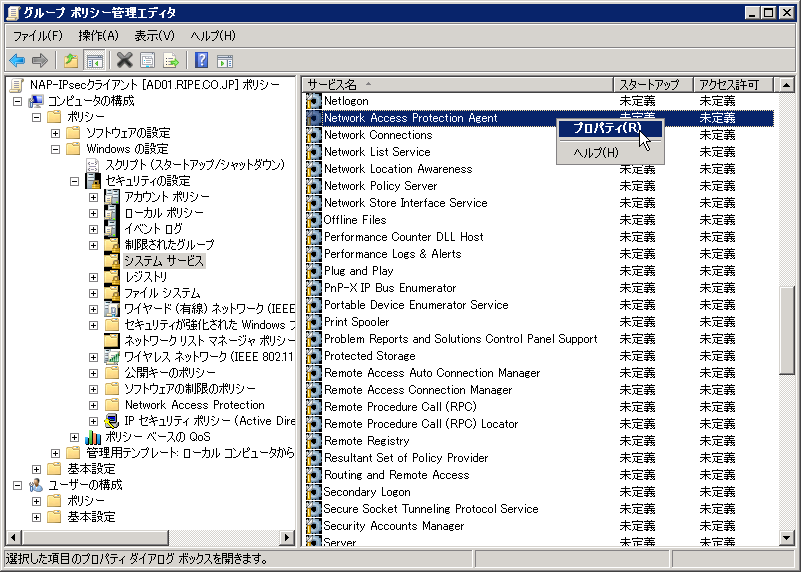Click the スタートアップ column header

652,84
